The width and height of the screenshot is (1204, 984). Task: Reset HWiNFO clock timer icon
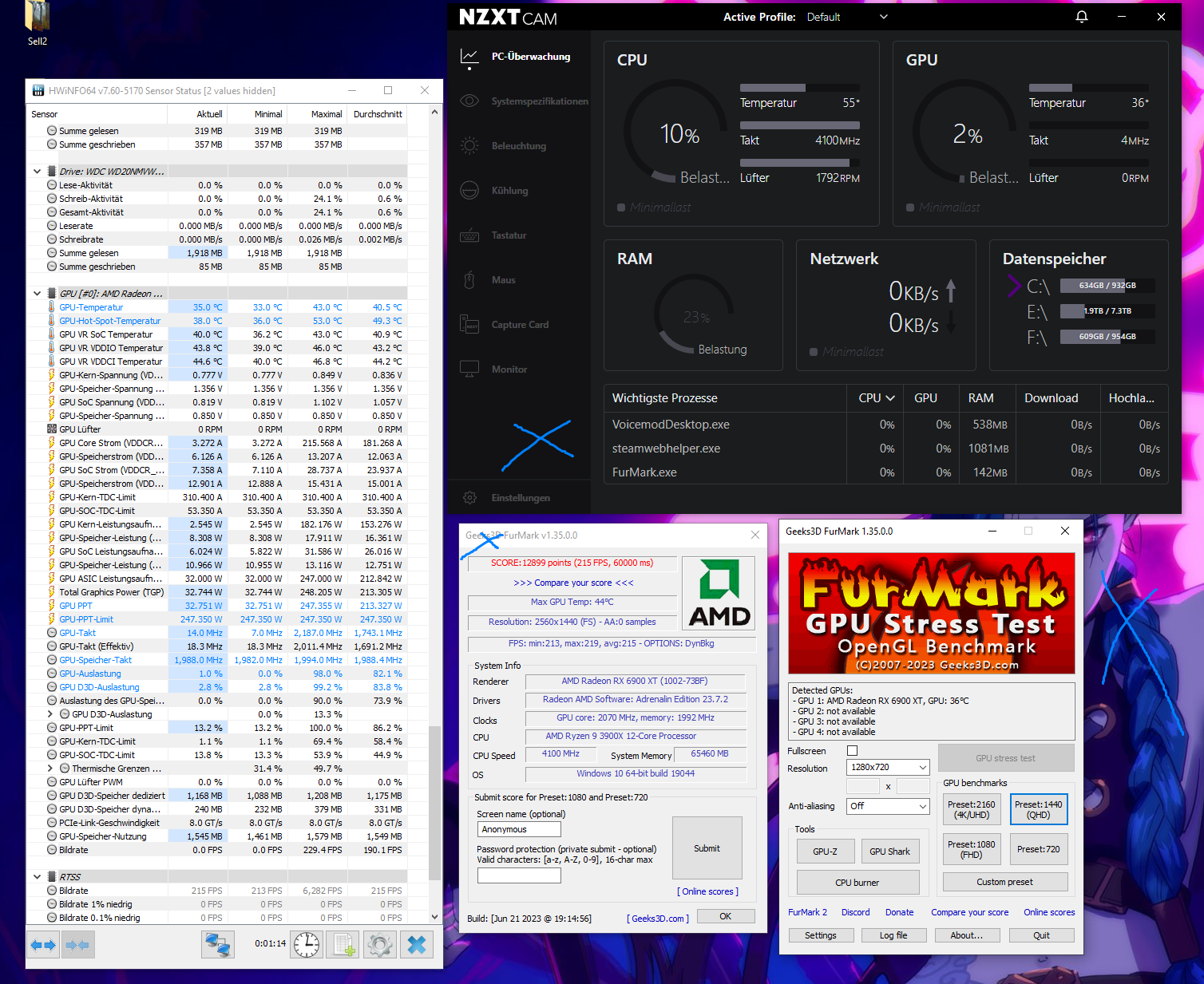[x=306, y=945]
